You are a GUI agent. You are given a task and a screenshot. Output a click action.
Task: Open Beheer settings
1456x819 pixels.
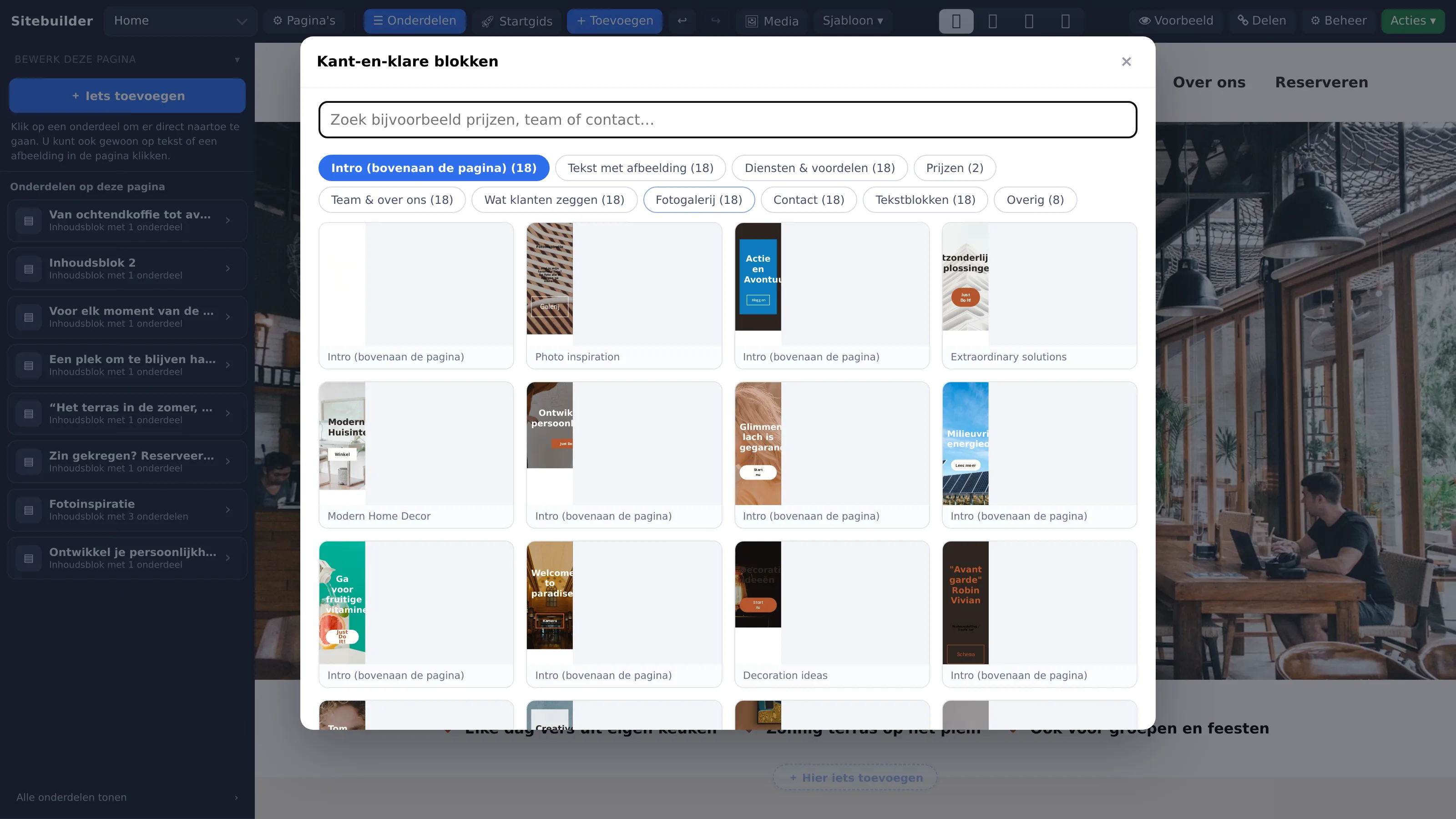click(1339, 21)
